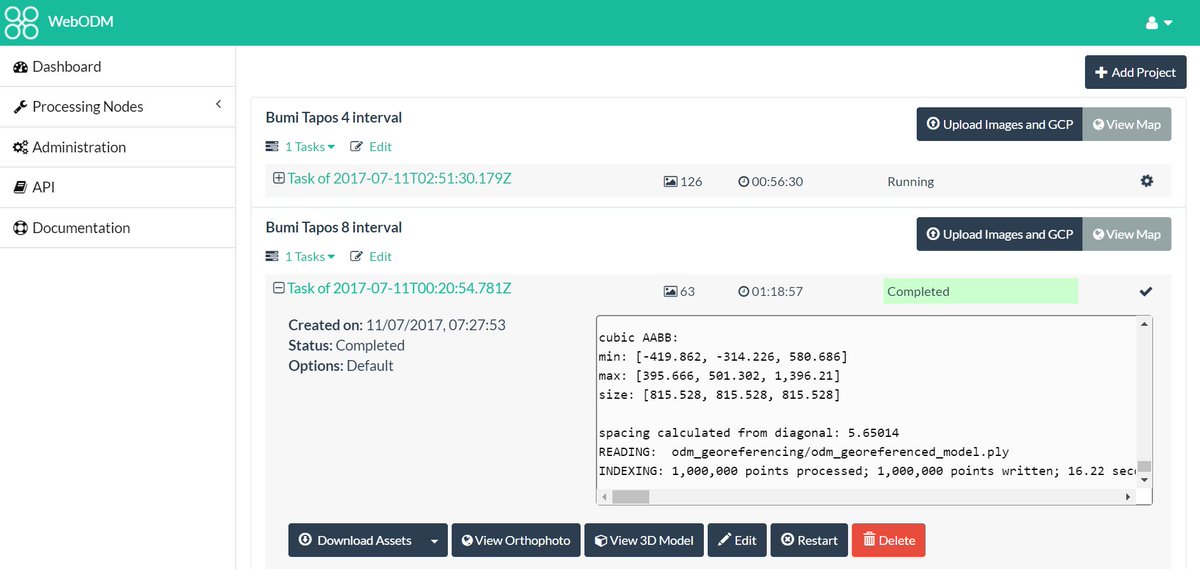Screen dimensions: 1200x569
Task: Upload Images and GCP for Bumi Tapos 4 interval
Action: (1000, 124)
